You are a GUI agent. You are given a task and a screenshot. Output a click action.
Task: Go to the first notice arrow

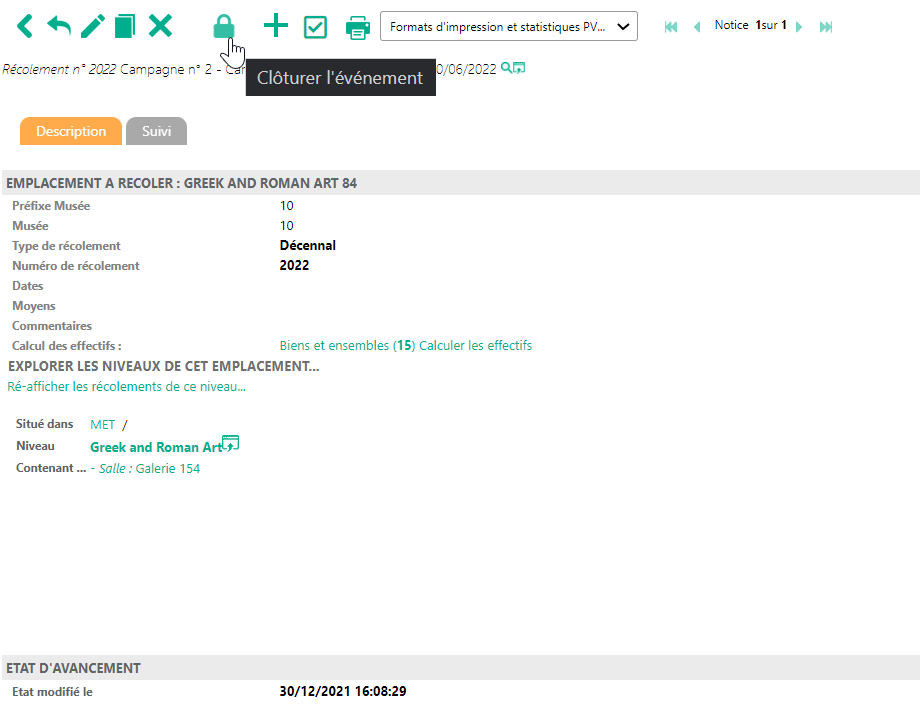(x=671, y=26)
